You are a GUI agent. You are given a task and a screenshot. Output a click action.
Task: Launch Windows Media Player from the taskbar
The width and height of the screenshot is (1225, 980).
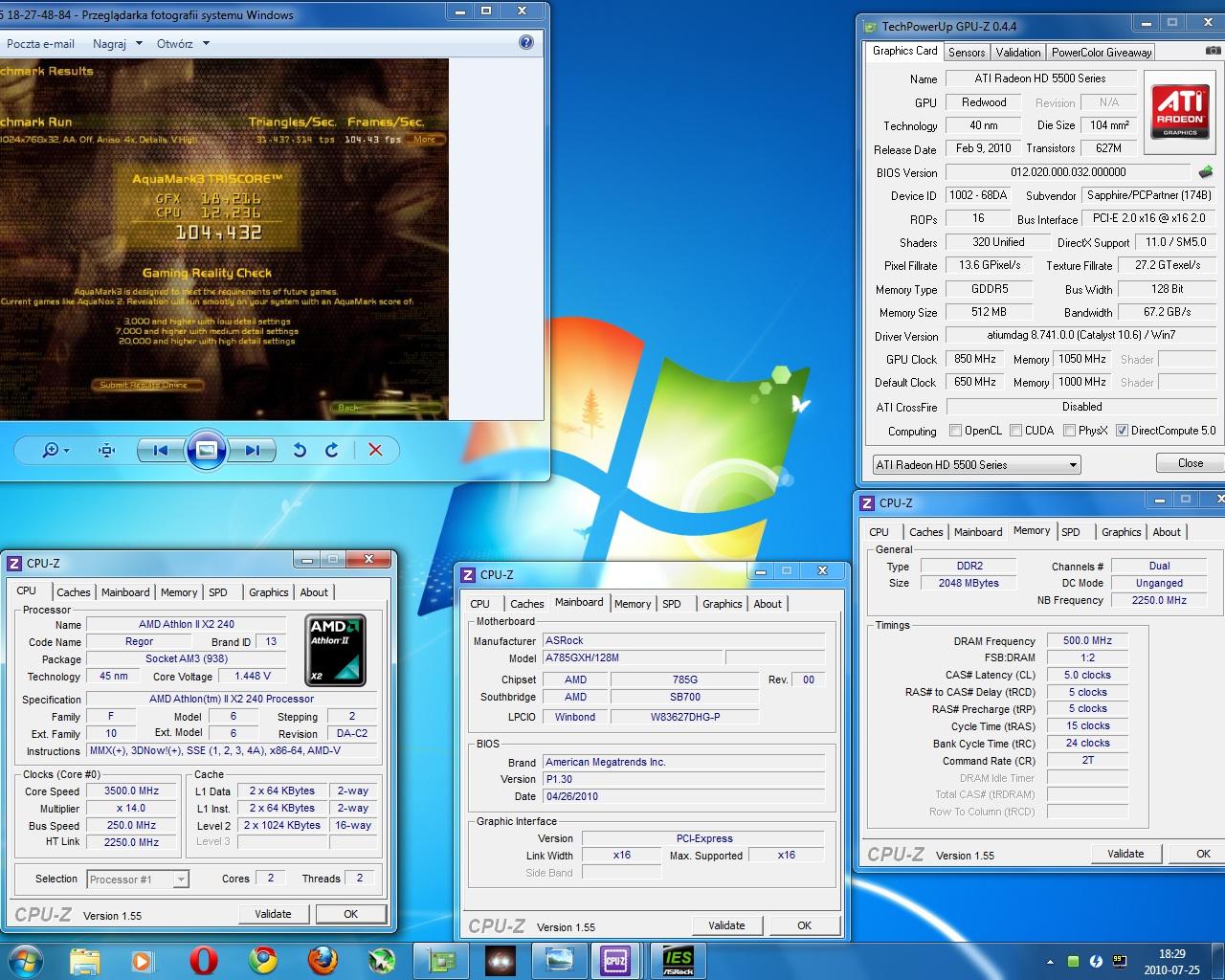coord(142,960)
